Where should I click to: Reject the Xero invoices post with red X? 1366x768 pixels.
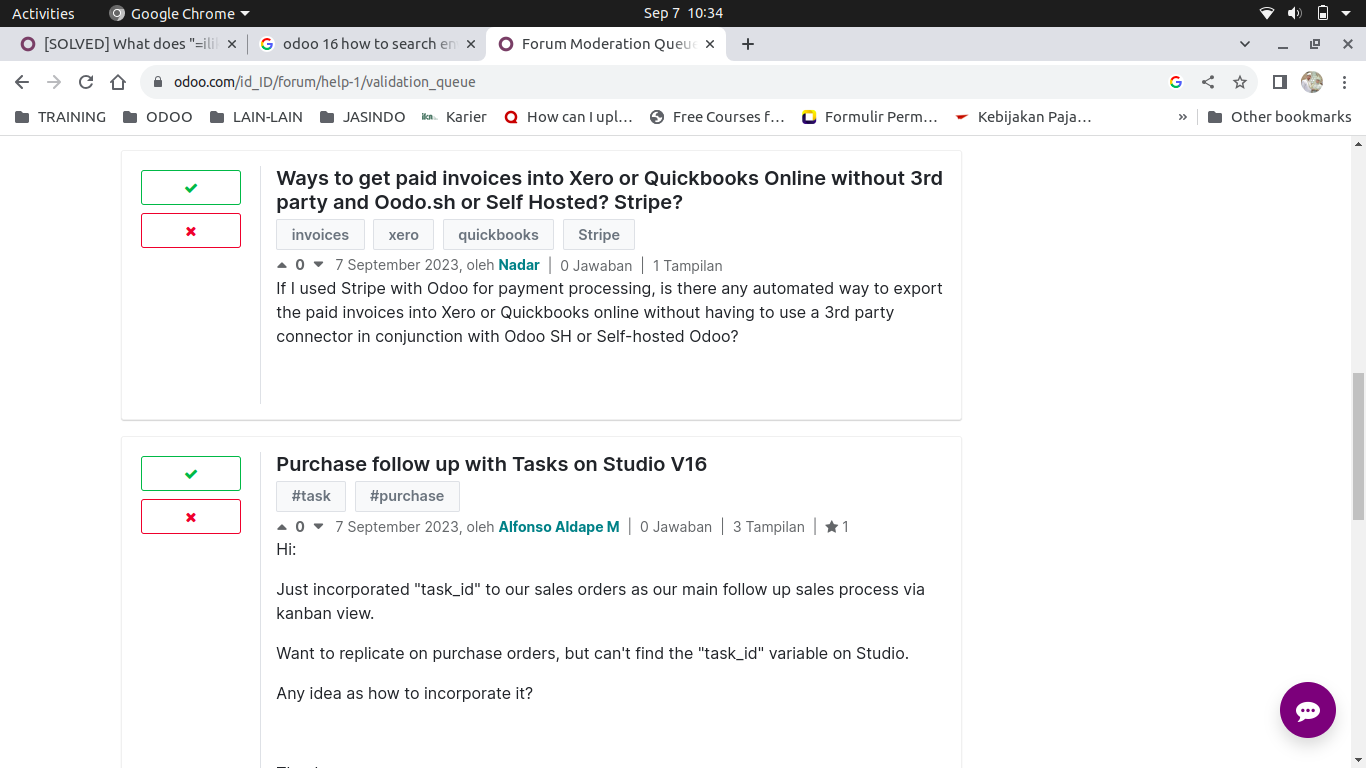(191, 231)
